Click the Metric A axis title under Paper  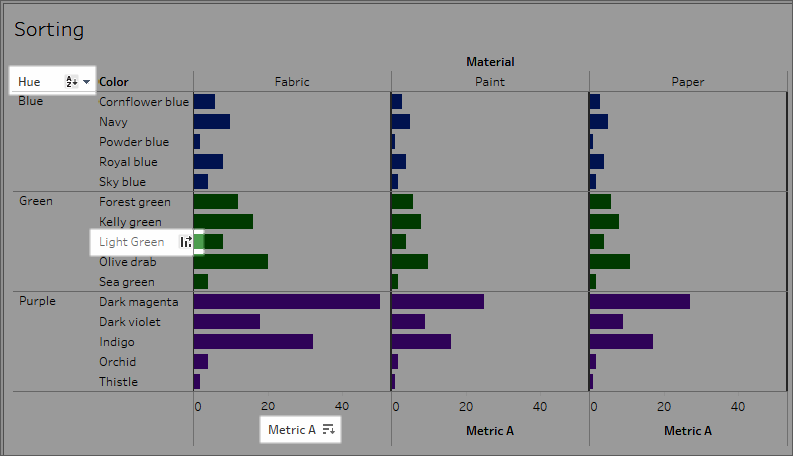tap(688, 431)
